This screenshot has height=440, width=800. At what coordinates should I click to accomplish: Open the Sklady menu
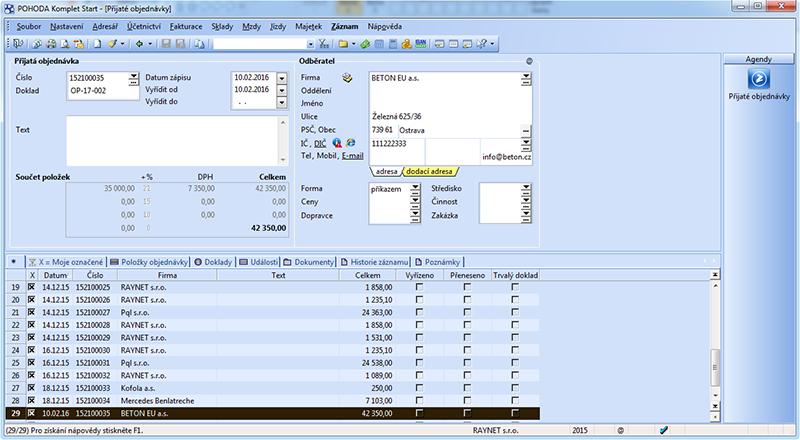pos(222,27)
